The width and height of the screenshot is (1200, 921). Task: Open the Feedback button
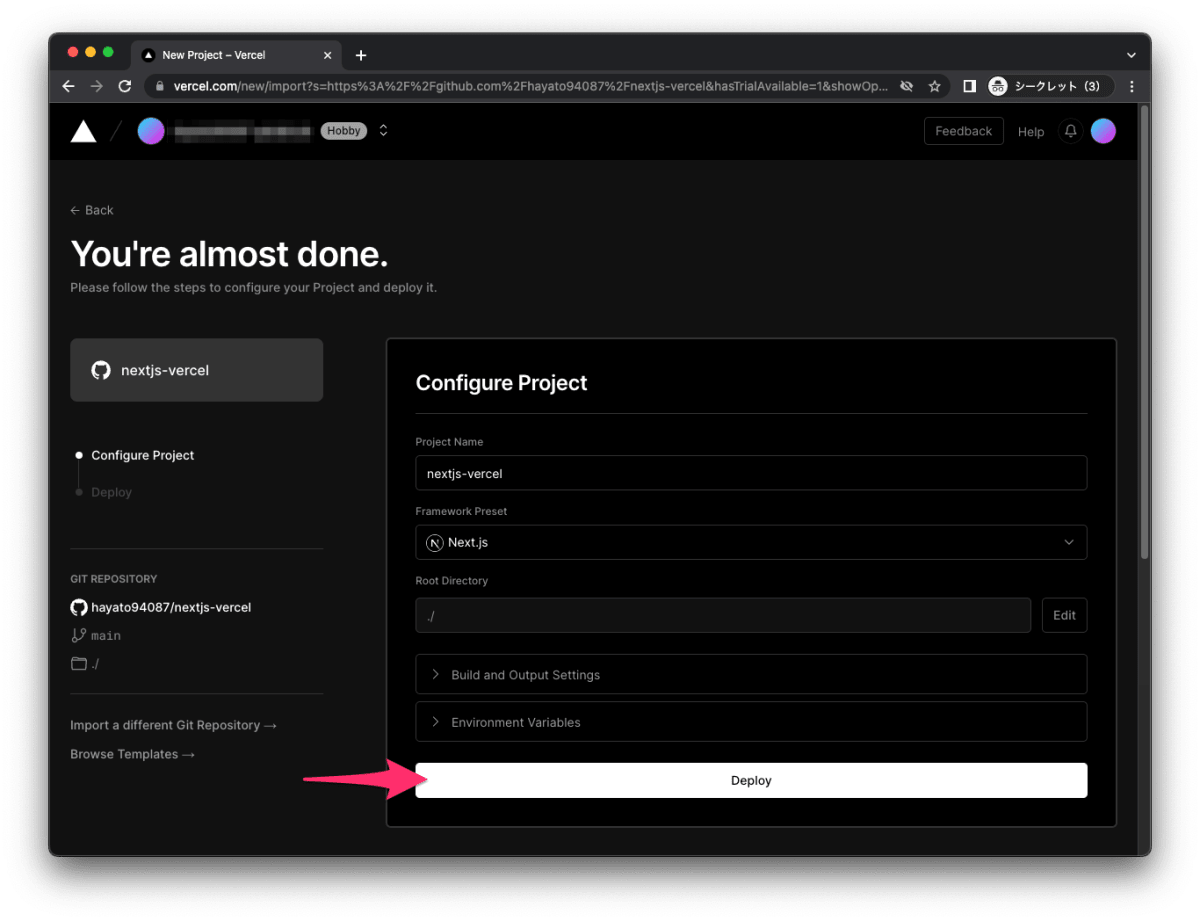coord(963,131)
